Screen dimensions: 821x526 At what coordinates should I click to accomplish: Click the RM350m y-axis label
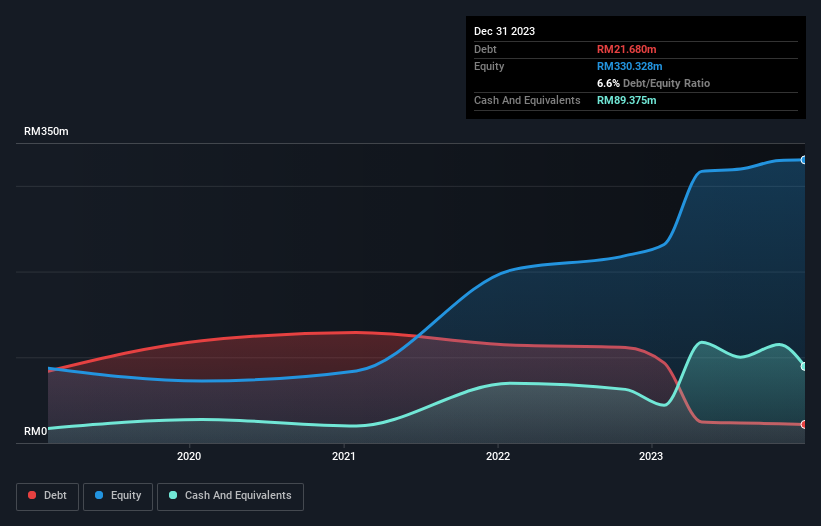pyautogui.click(x=46, y=131)
